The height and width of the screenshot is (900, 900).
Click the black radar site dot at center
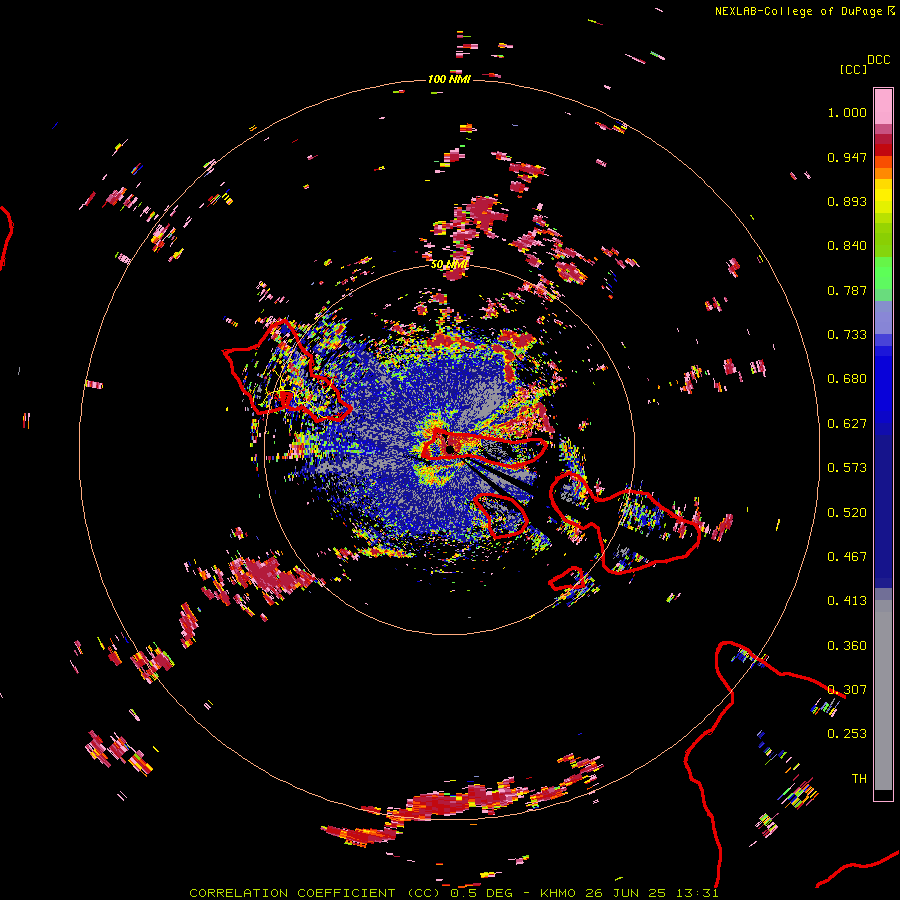pos(451,449)
